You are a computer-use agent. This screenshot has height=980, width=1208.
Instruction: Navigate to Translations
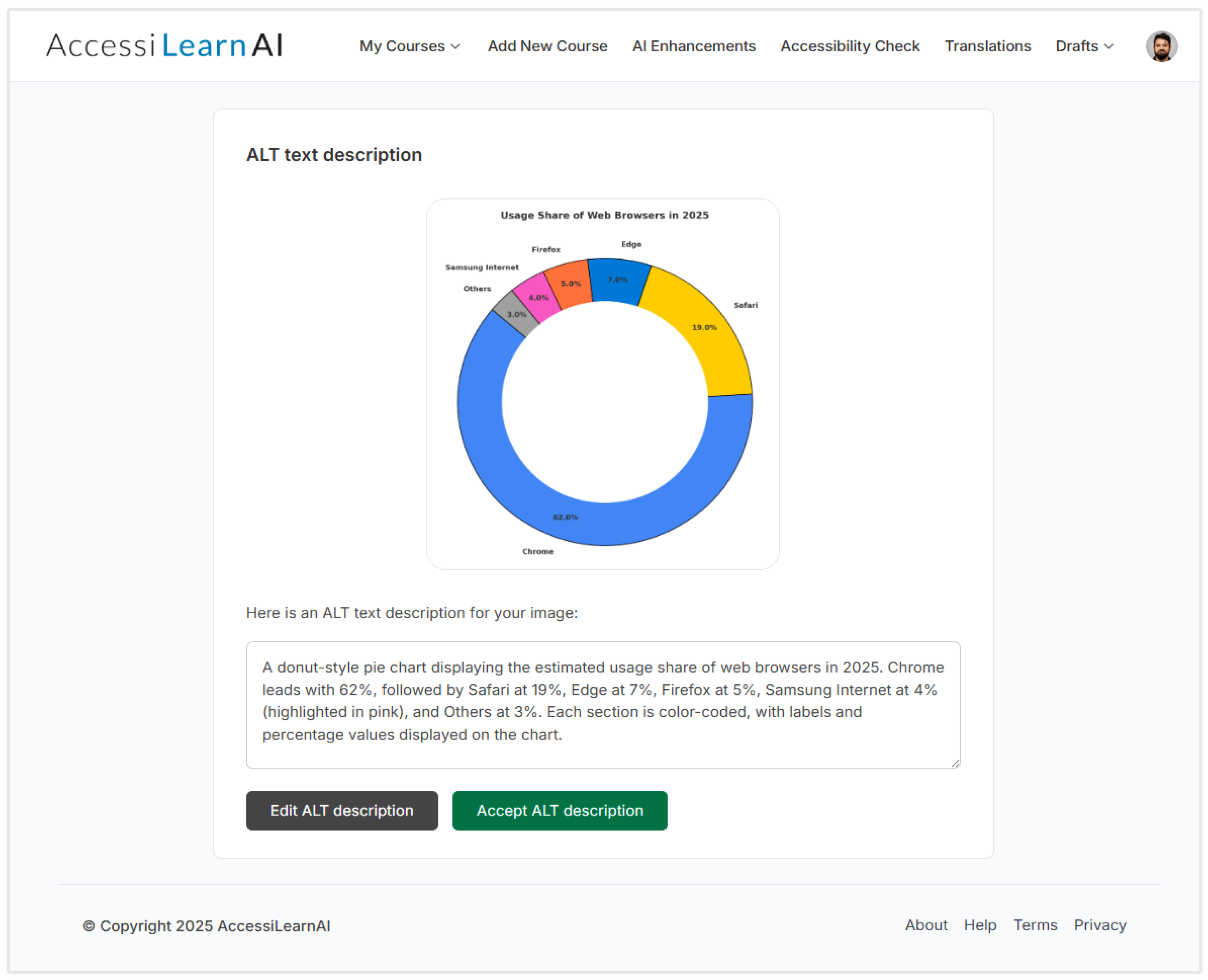987,46
